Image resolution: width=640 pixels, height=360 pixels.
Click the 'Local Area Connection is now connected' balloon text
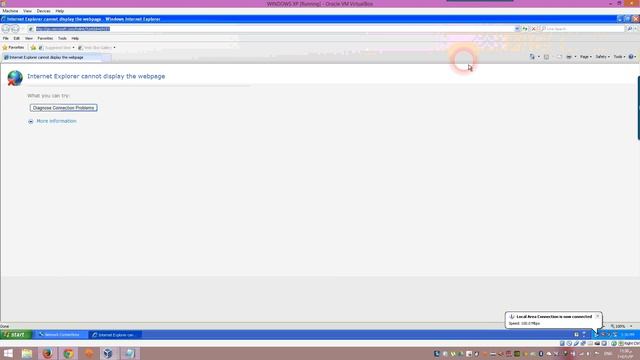pyautogui.click(x=554, y=317)
